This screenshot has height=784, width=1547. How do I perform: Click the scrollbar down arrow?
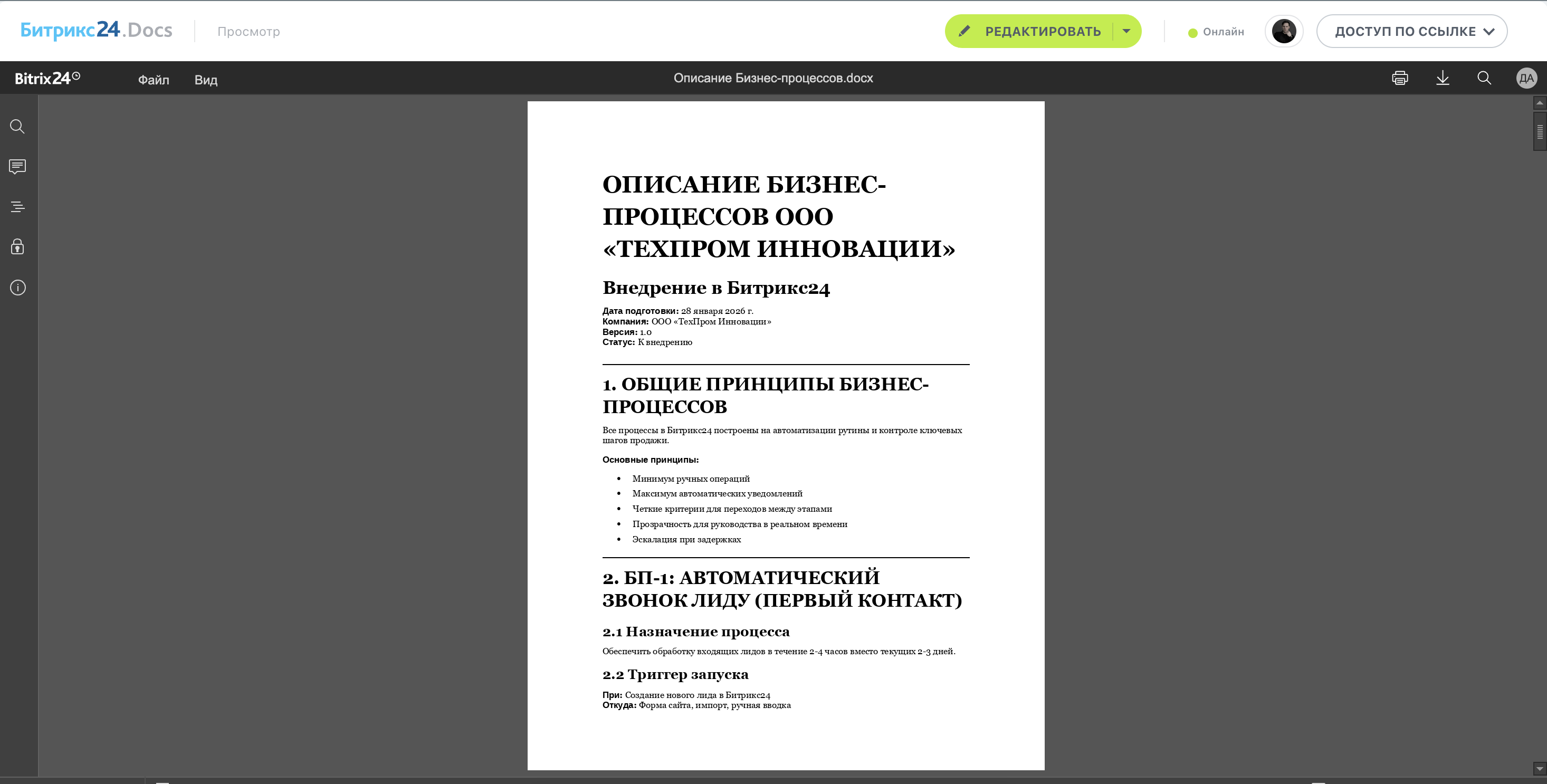1540,768
